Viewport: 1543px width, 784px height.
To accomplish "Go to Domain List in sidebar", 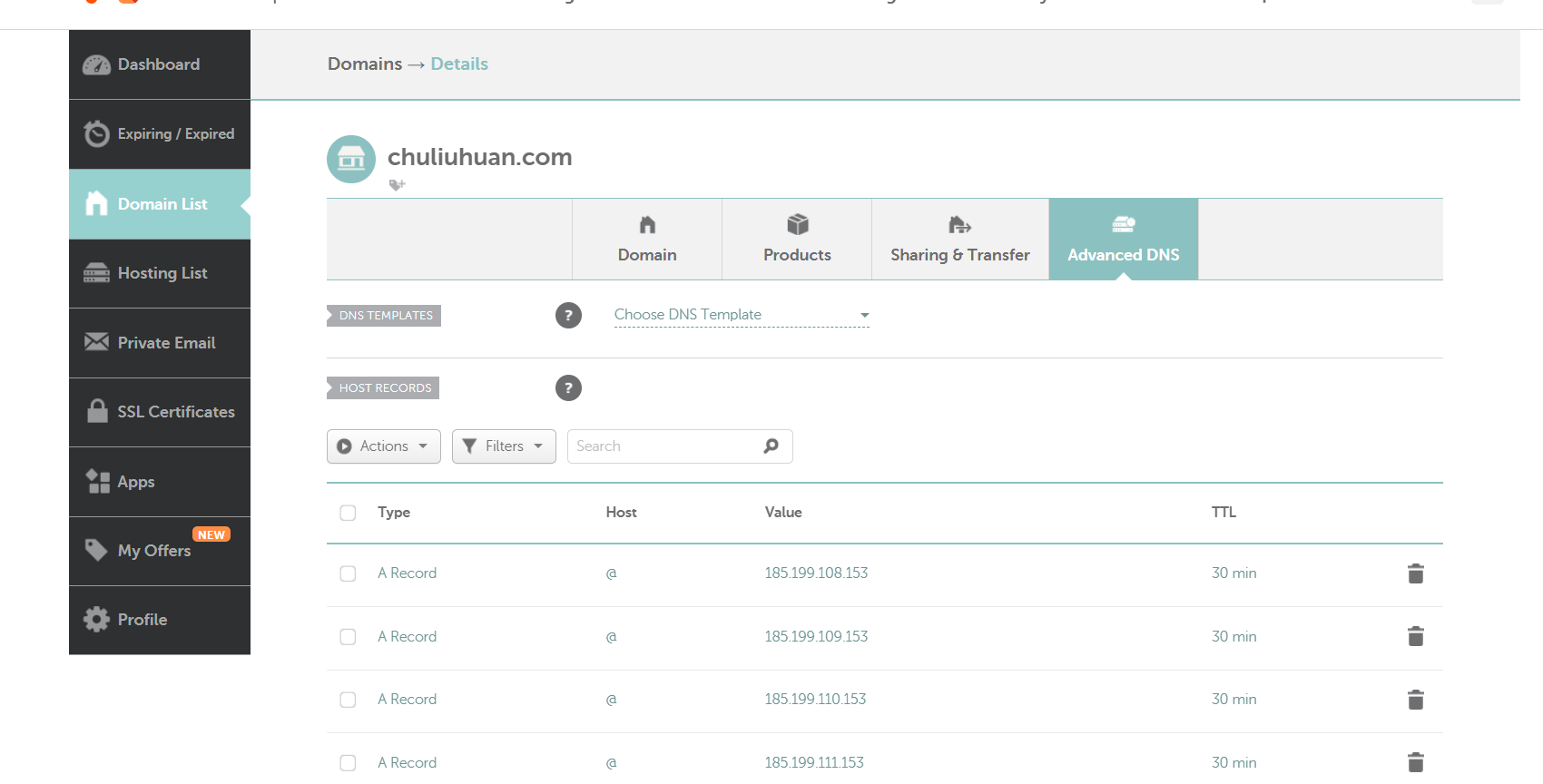I will (x=160, y=204).
